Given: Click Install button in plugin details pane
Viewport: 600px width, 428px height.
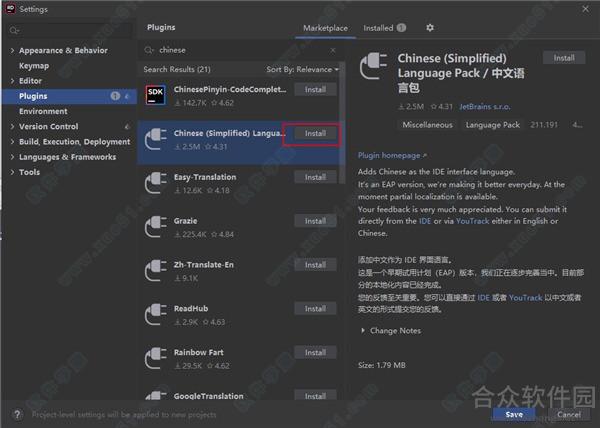Looking at the screenshot, I should (564, 58).
